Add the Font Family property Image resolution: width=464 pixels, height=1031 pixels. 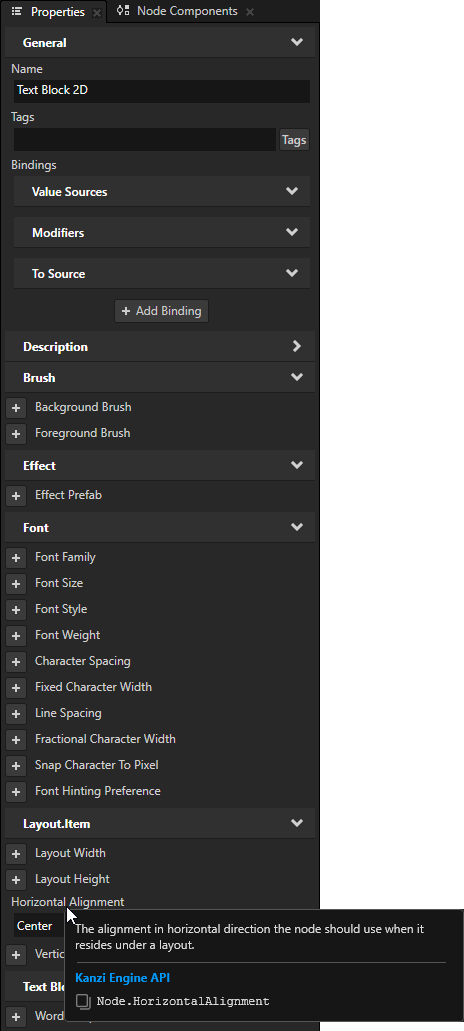coord(16,558)
